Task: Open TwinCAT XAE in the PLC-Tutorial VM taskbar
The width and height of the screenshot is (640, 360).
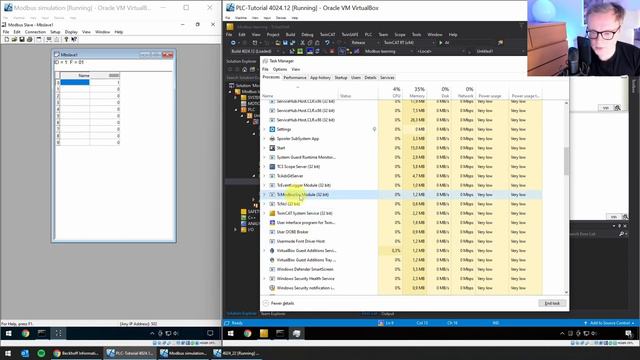Action: point(264,333)
